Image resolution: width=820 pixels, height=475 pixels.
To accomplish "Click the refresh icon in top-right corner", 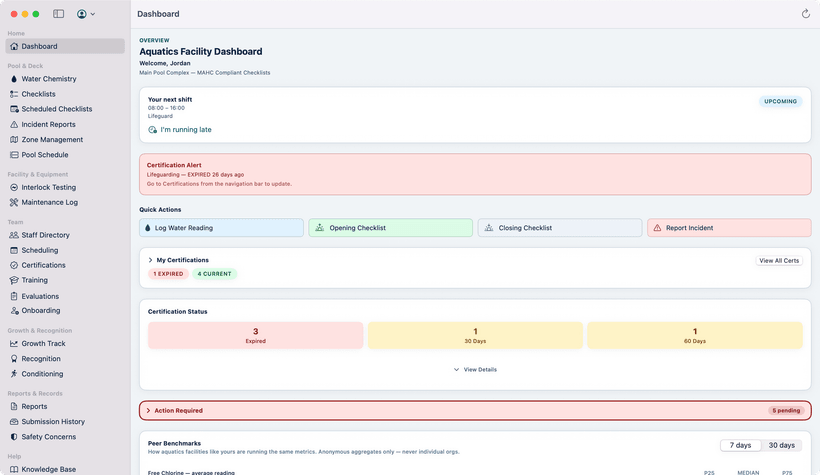I will coord(805,14).
